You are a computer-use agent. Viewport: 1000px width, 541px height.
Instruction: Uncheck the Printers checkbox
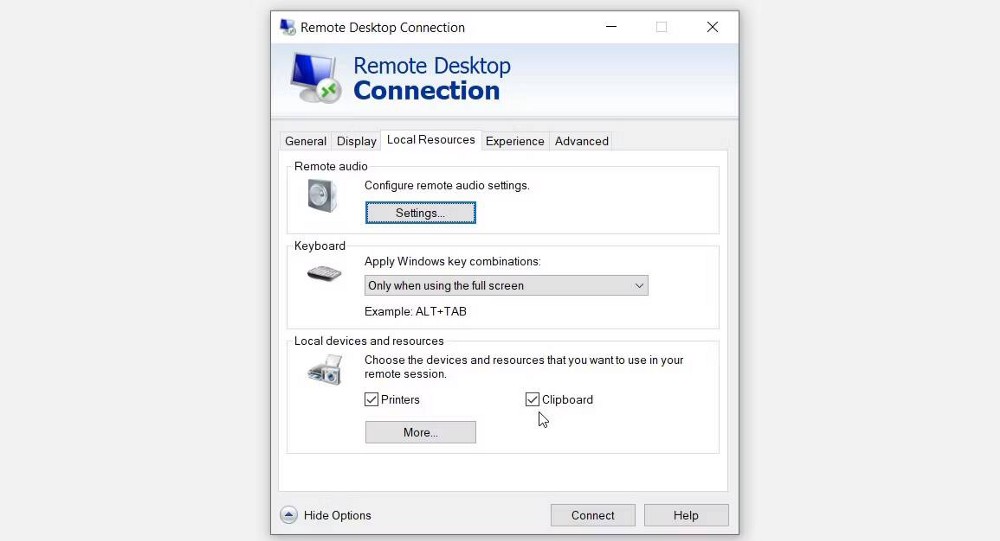[371, 399]
